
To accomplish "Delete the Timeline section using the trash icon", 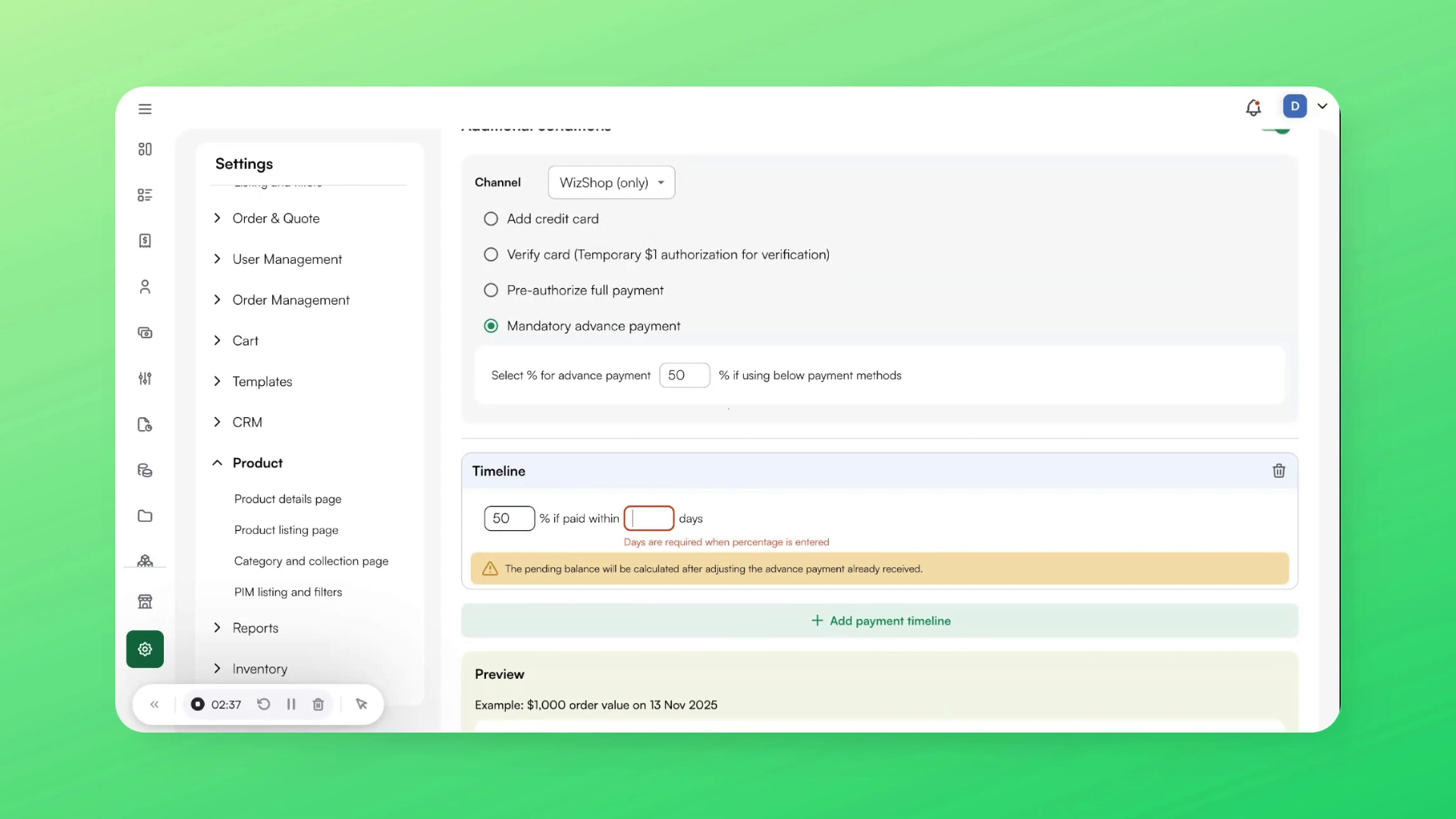I will [x=1279, y=471].
